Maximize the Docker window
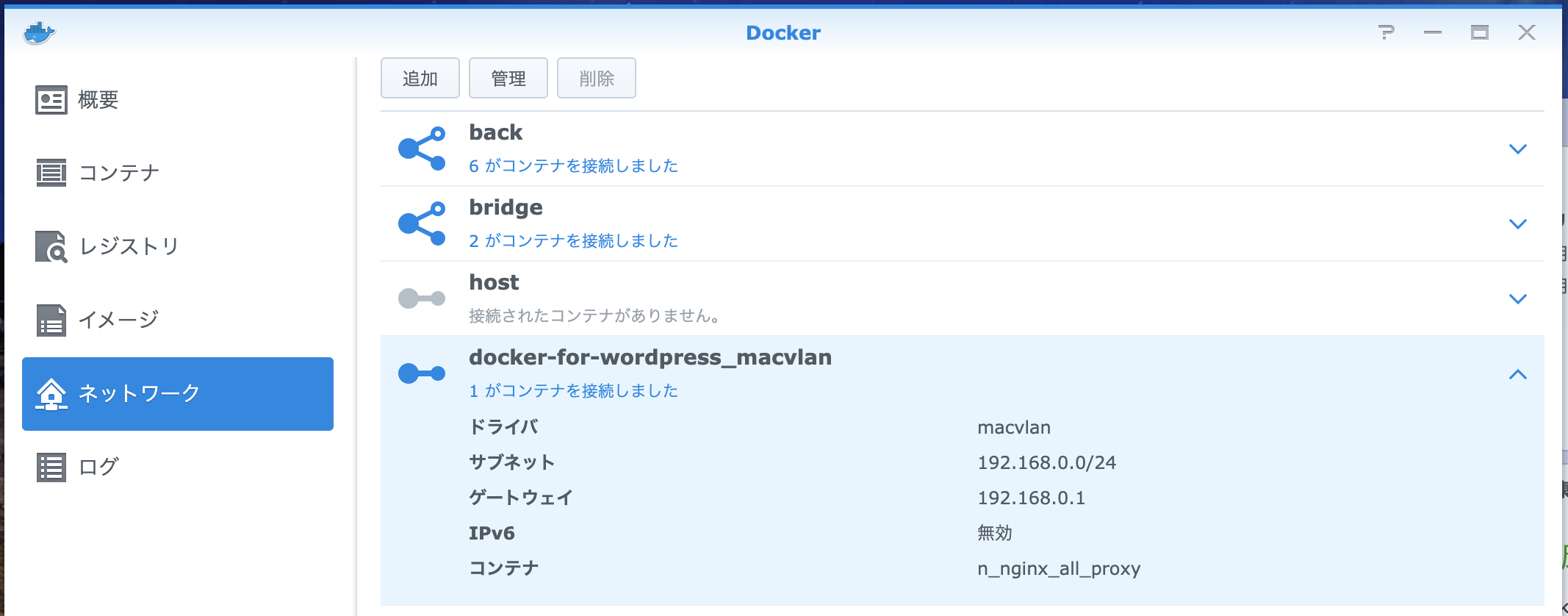Viewport: 1568px width, 616px height. click(1480, 32)
